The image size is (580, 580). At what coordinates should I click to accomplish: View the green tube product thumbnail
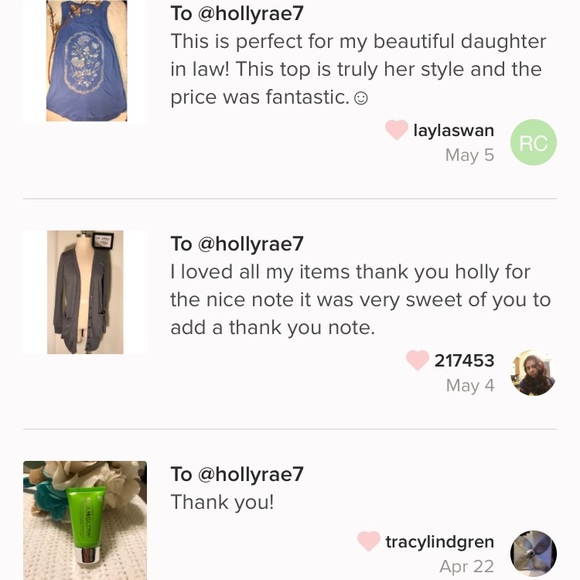point(85,520)
